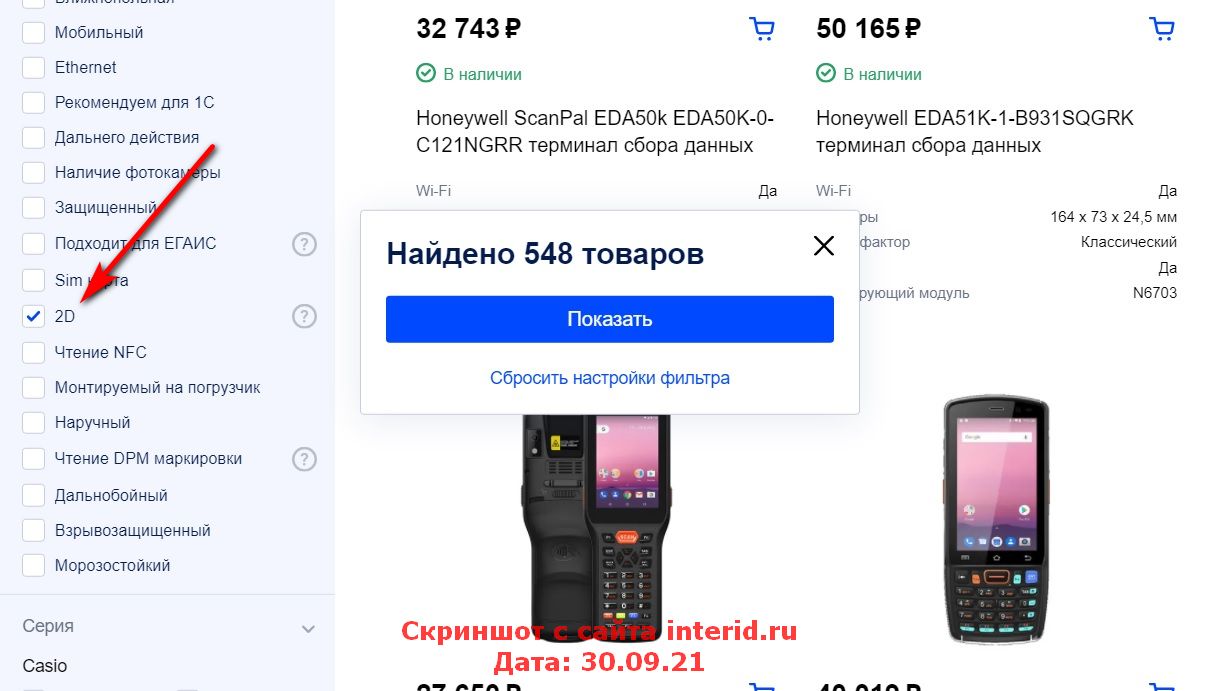Viewport: 1211px width, 691px height.
Task: Reset filters via Сбросить настройки фильтра
Action: point(610,378)
